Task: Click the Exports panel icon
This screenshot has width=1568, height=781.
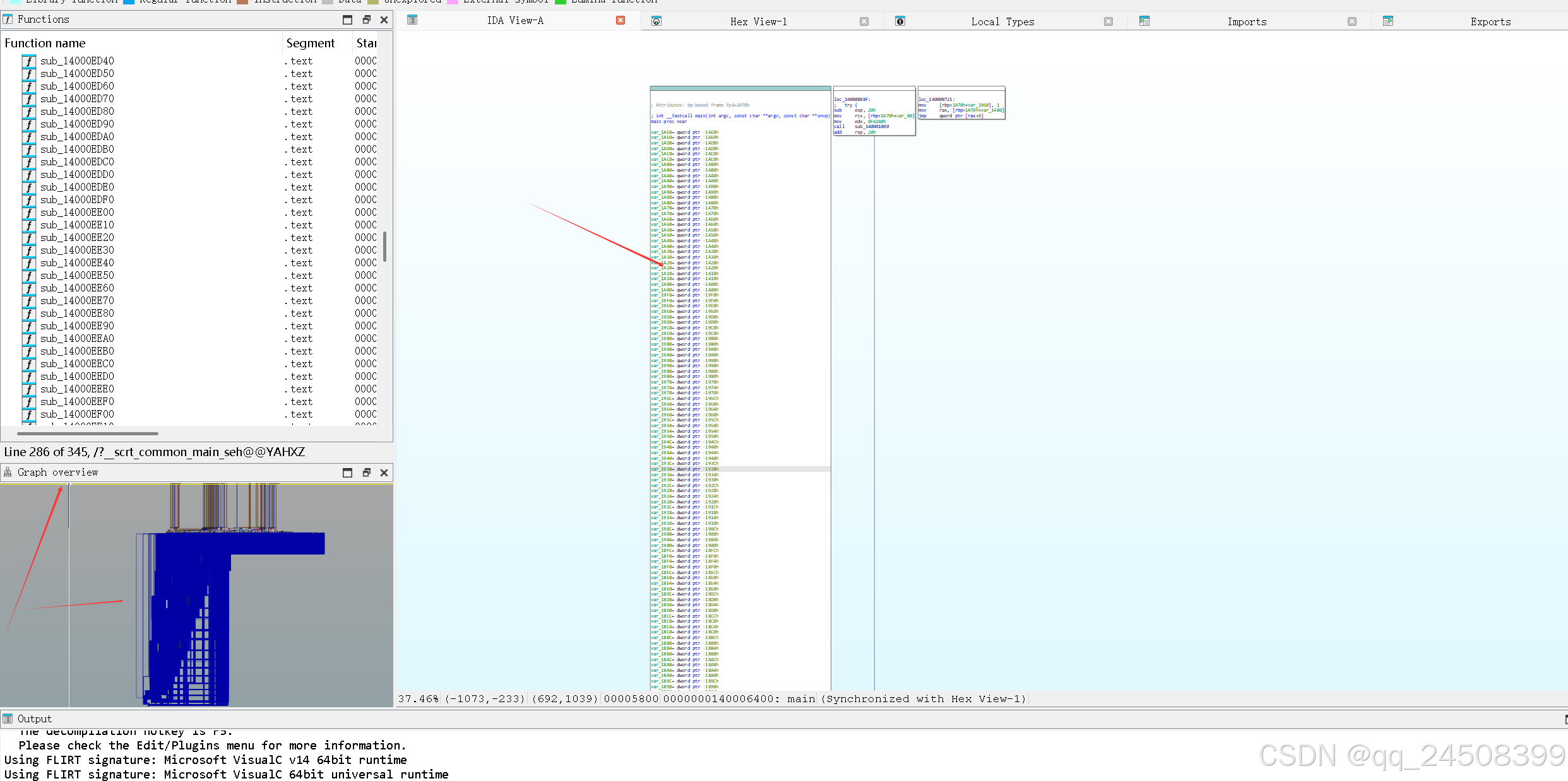Action: pos(1388,21)
